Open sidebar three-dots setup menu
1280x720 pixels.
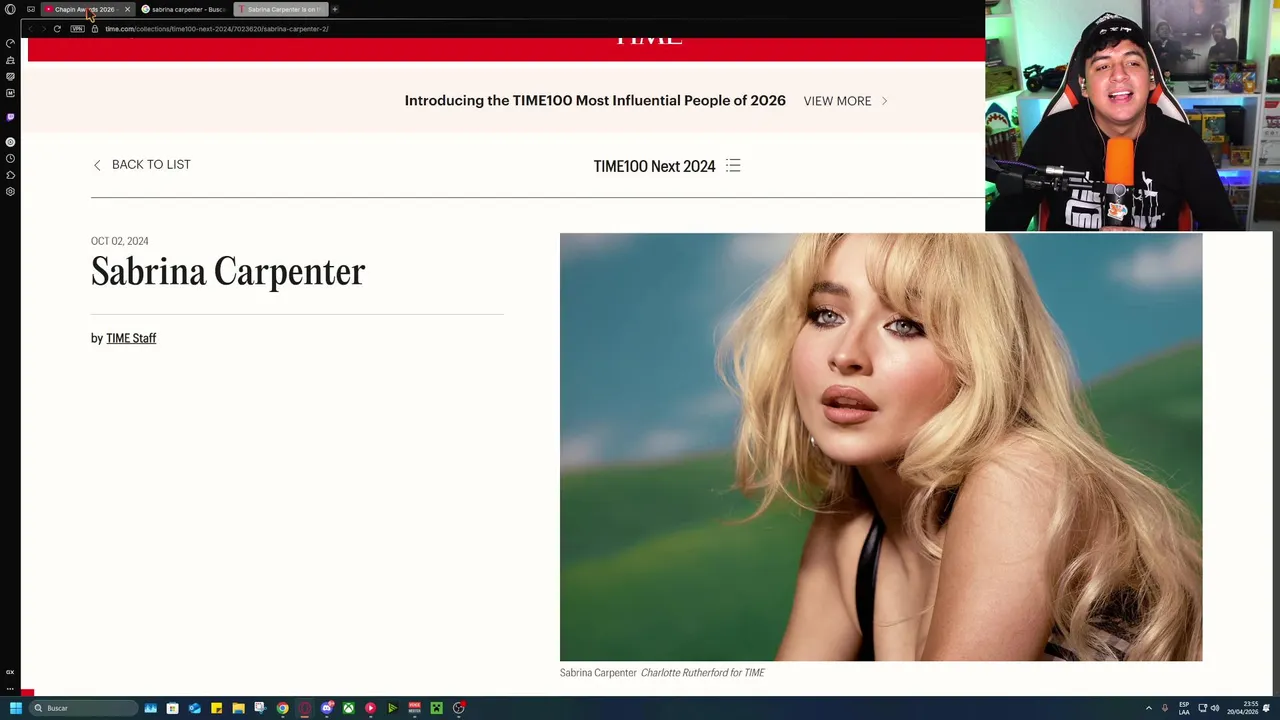coord(10,688)
